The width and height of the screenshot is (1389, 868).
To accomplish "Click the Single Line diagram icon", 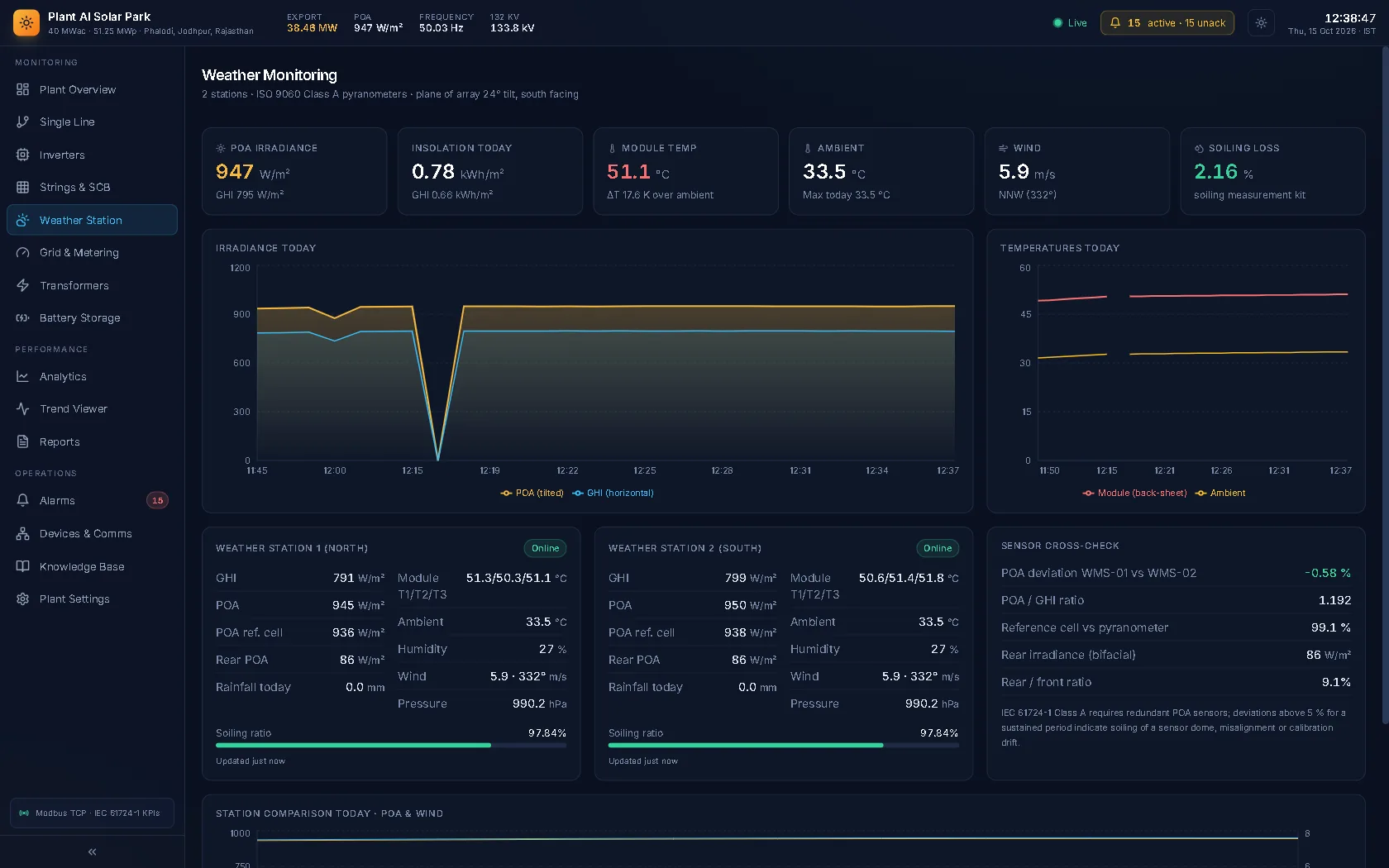I will coord(23,122).
